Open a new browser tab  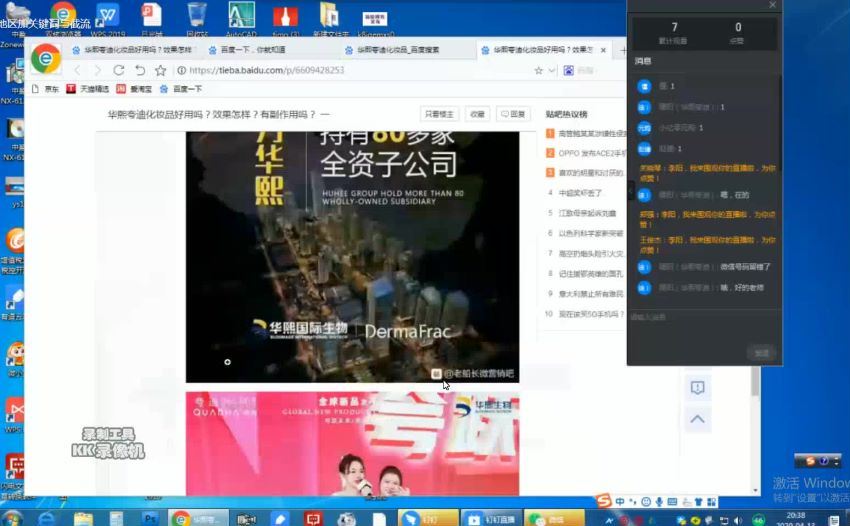coord(623,50)
